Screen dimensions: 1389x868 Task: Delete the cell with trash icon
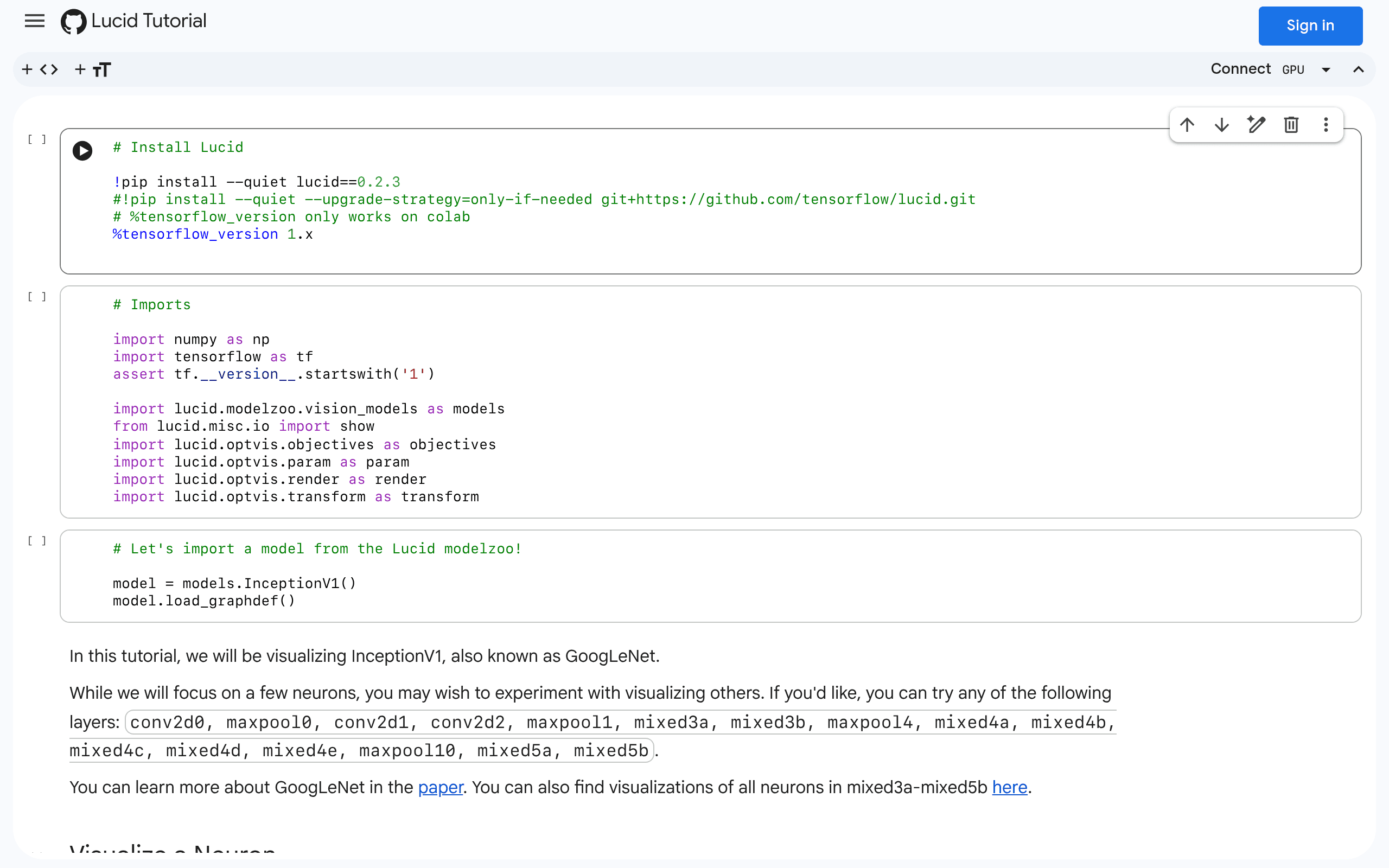coord(1291,125)
